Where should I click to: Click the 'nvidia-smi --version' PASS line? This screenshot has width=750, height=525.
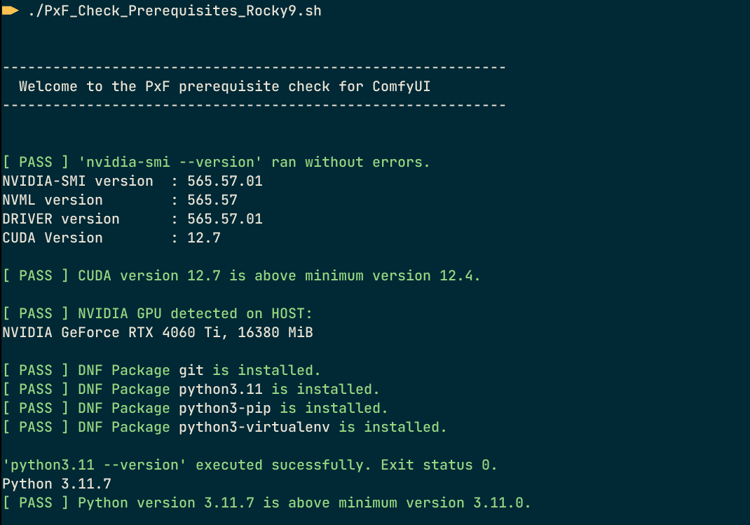(216, 162)
